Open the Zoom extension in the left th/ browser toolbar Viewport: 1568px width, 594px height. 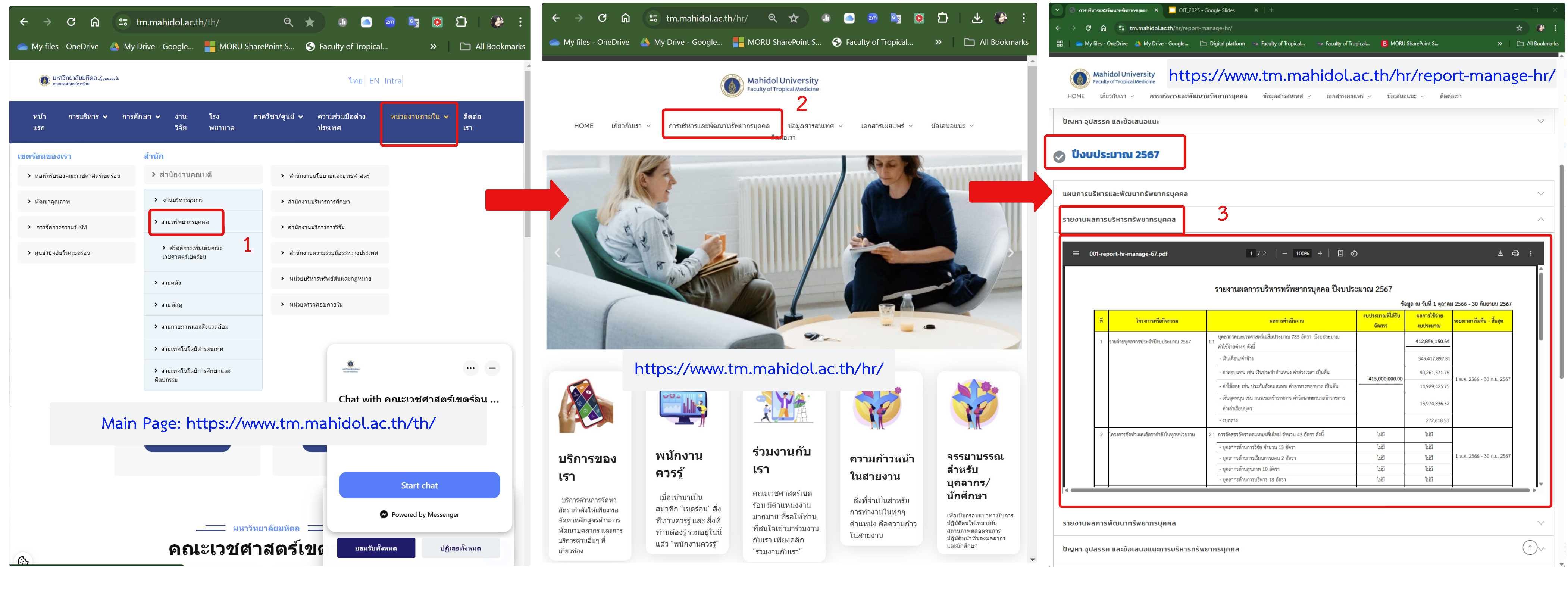click(390, 22)
